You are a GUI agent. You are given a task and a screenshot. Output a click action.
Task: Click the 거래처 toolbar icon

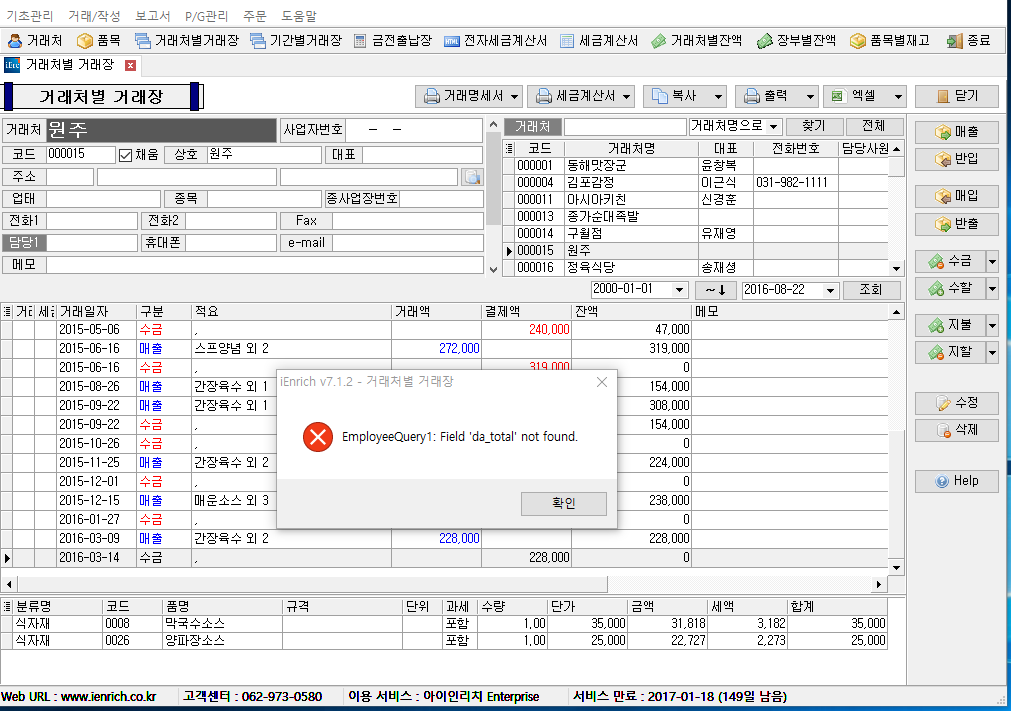pos(35,41)
